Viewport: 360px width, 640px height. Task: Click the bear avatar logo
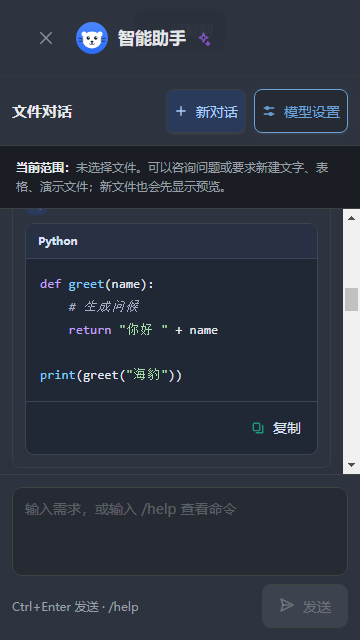pyautogui.click(x=92, y=38)
